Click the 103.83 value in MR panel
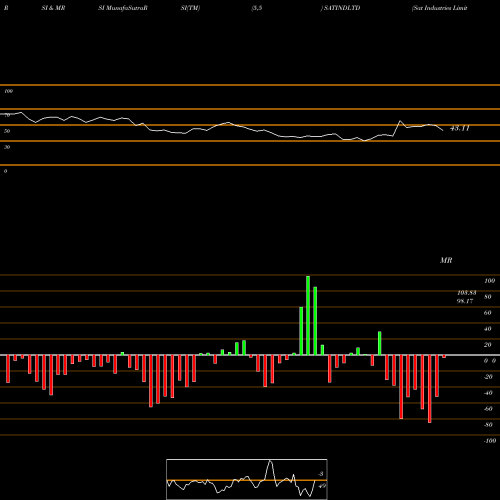Image resolution: width=500 pixels, height=500 pixels. [467, 293]
